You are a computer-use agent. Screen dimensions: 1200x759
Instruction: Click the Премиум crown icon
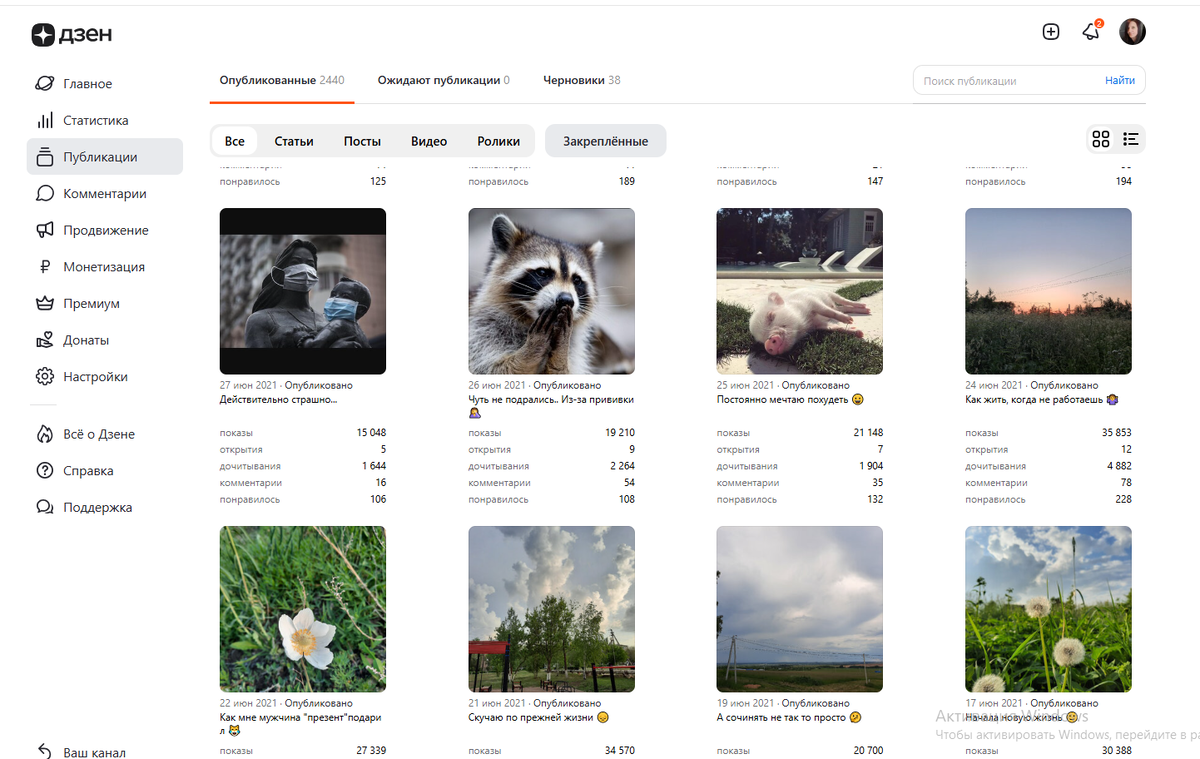(x=44, y=304)
